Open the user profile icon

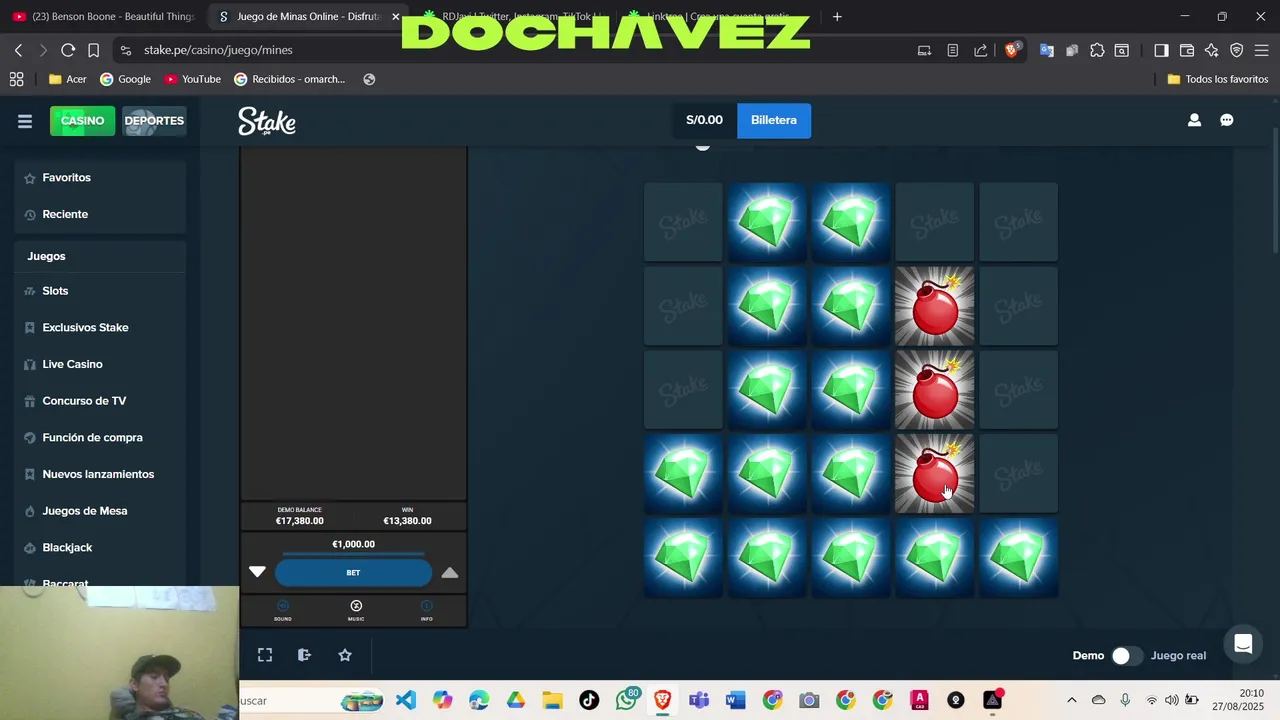pyautogui.click(x=1194, y=120)
